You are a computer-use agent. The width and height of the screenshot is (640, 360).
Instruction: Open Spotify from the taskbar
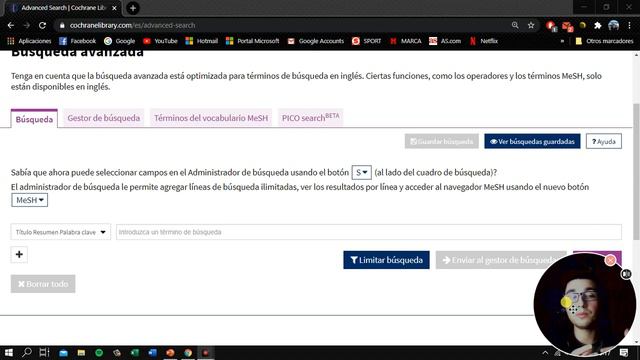[99, 353]
